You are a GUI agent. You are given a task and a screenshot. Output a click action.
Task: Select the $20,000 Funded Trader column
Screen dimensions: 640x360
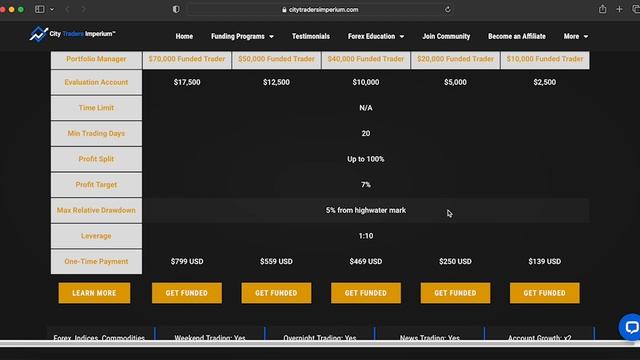point(455,59)
